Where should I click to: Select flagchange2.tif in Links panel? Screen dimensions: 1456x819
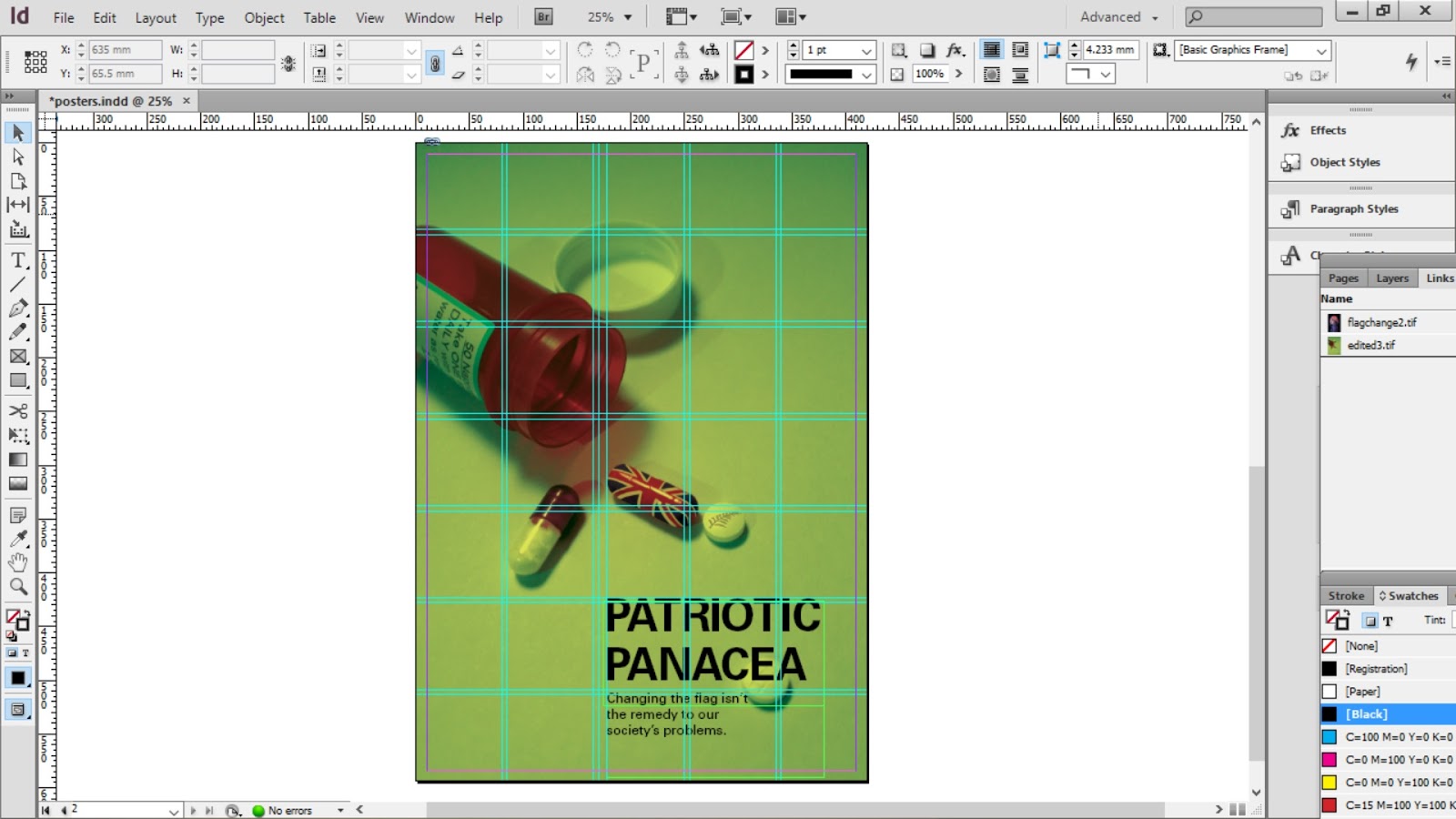pyautogui.click(x=1381, y=322)
